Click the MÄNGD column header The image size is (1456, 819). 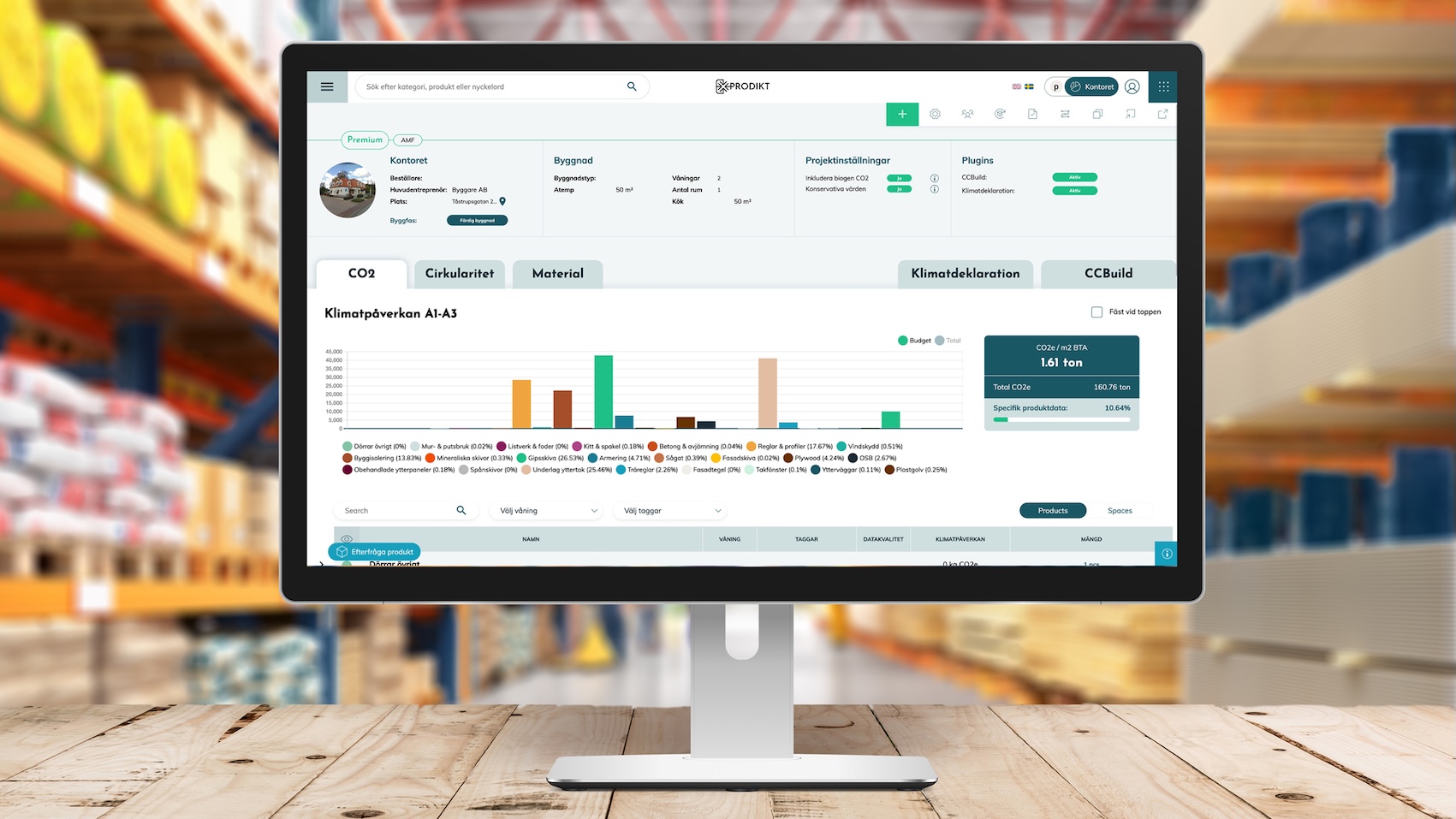1091,539
